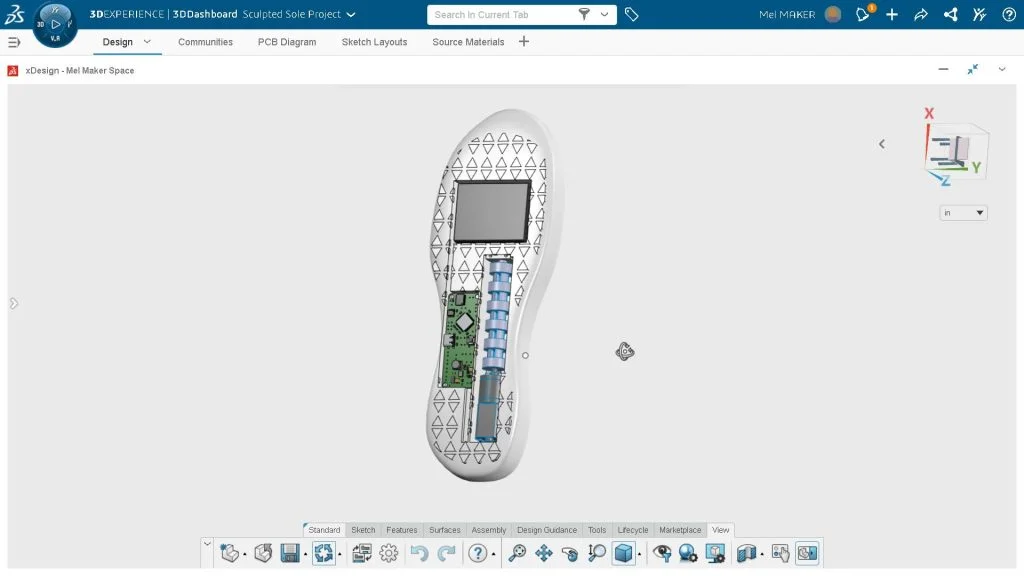Toggle the display monitor settings icon
The width and height of the screenshot is (1024, 576).
coord(715,553)
